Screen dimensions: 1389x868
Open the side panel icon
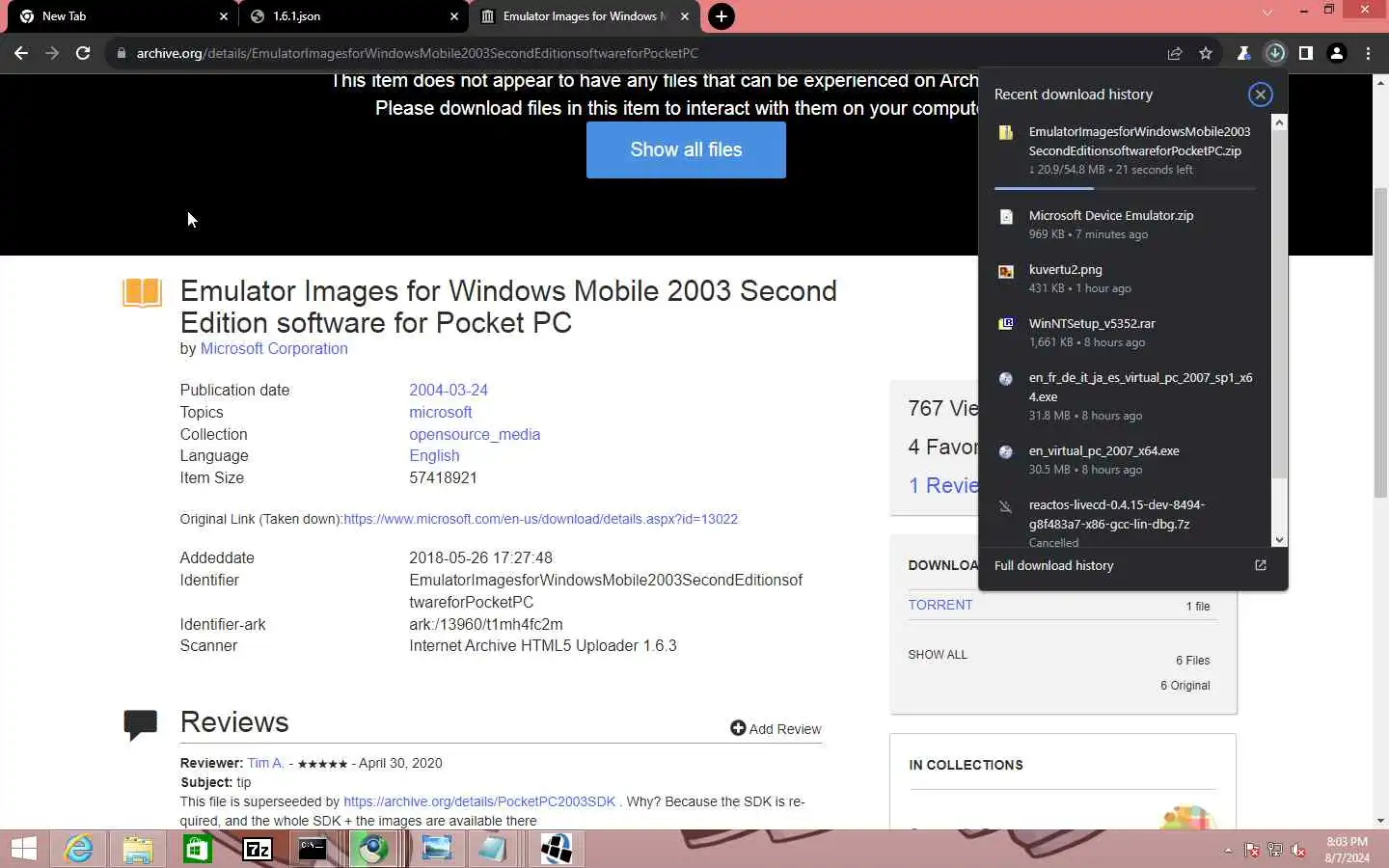coord(1306,53)
